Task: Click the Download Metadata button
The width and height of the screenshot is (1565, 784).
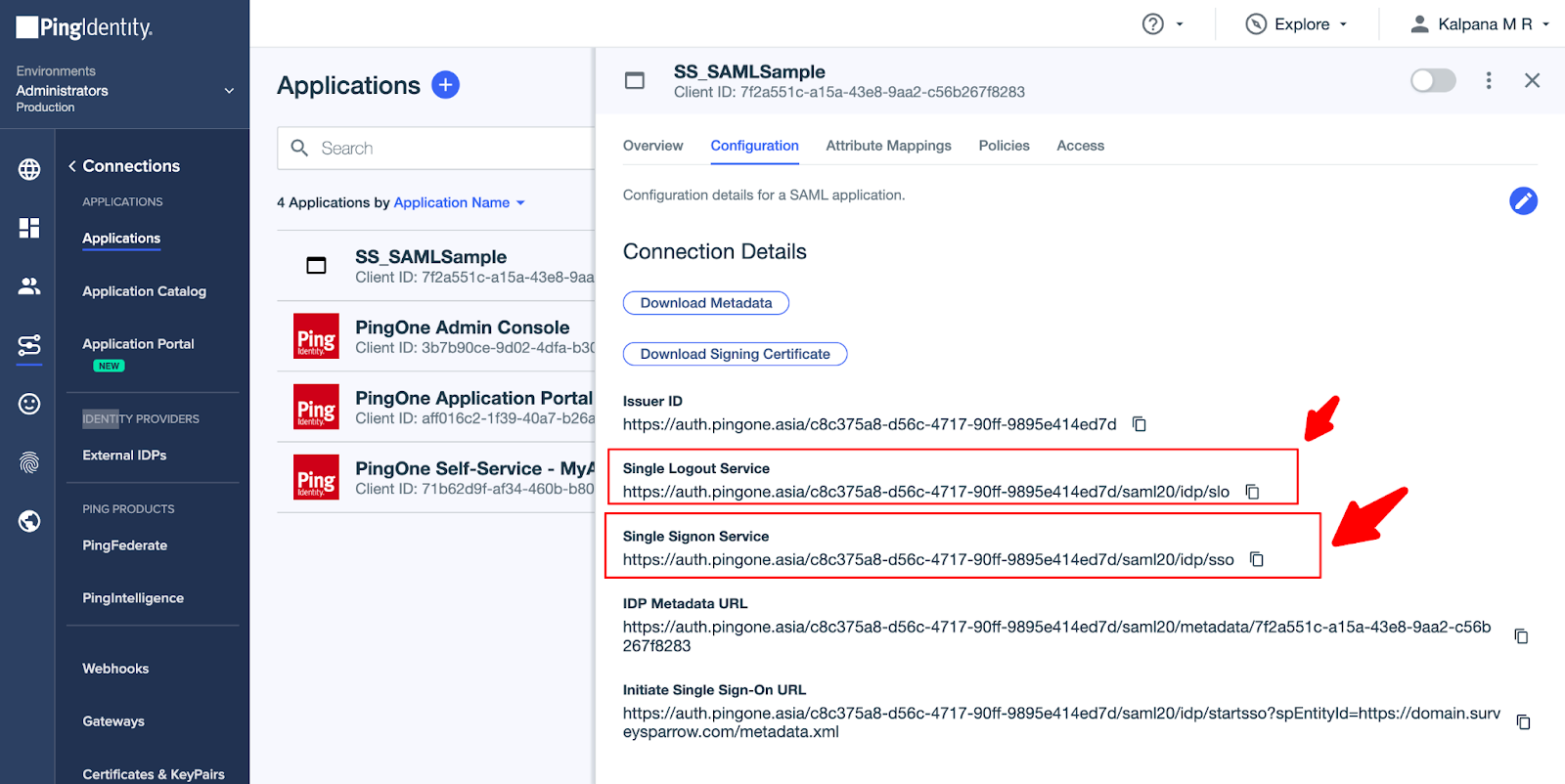Action: 706,303
